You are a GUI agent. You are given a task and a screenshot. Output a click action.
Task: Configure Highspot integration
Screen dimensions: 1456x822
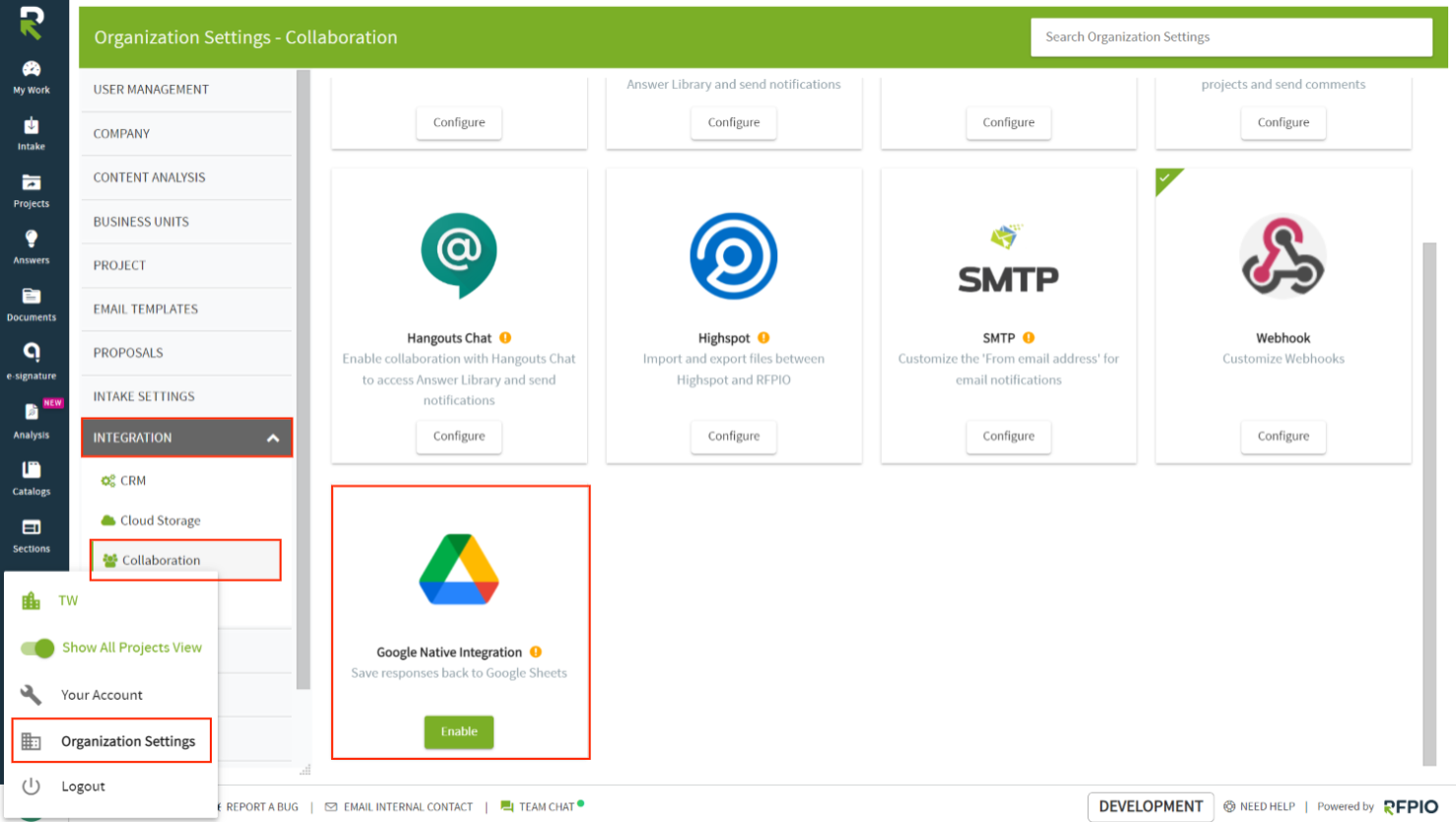click(734, 436)
